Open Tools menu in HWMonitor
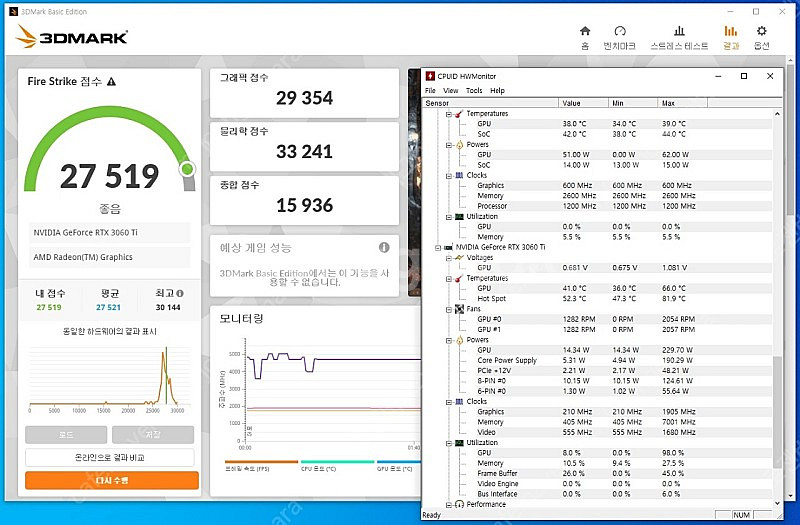 pyautogui.click(x=473, y=90)
